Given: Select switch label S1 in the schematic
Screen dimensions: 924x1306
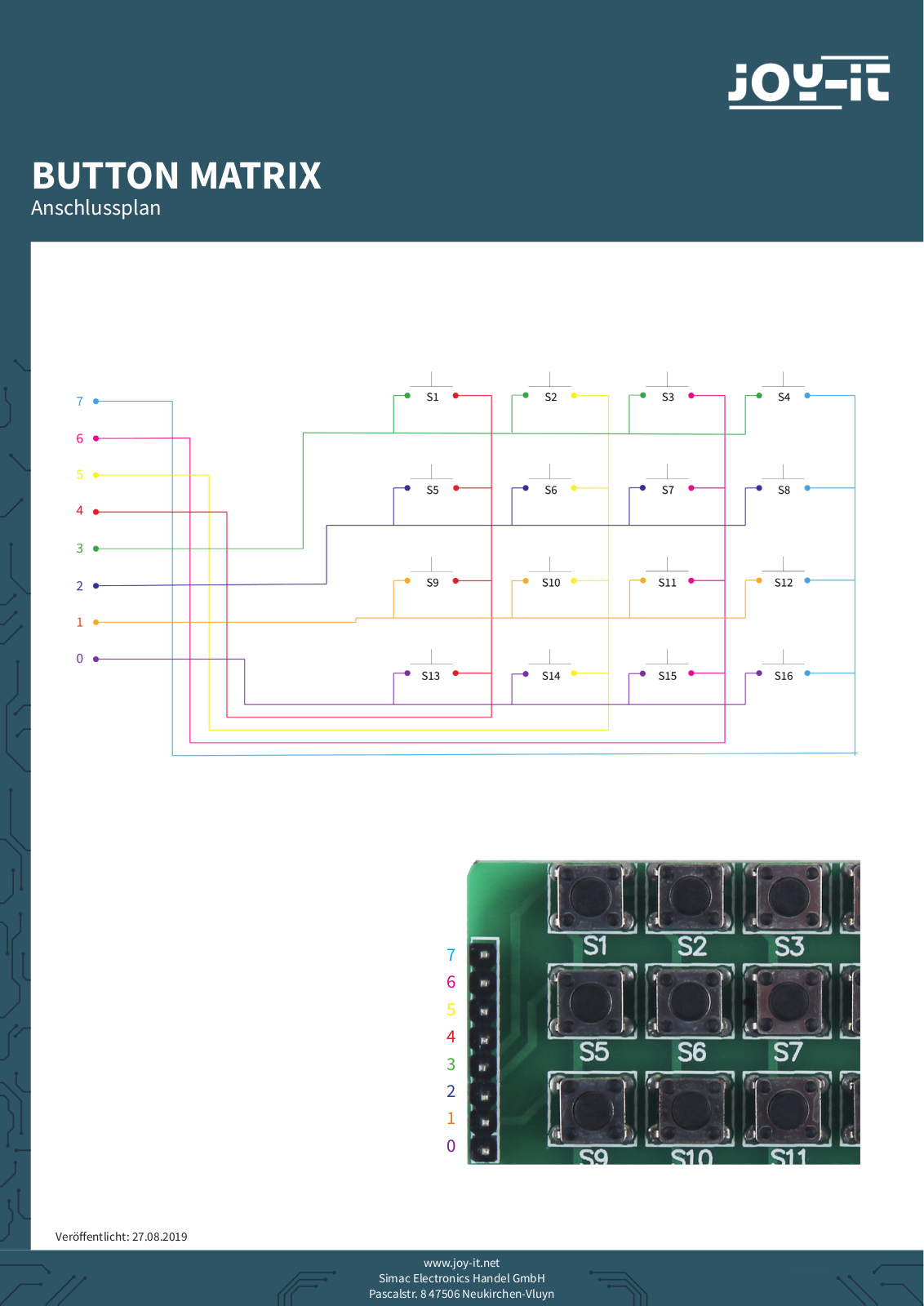Looking at the screenshot, I should (x=433, y=398).
